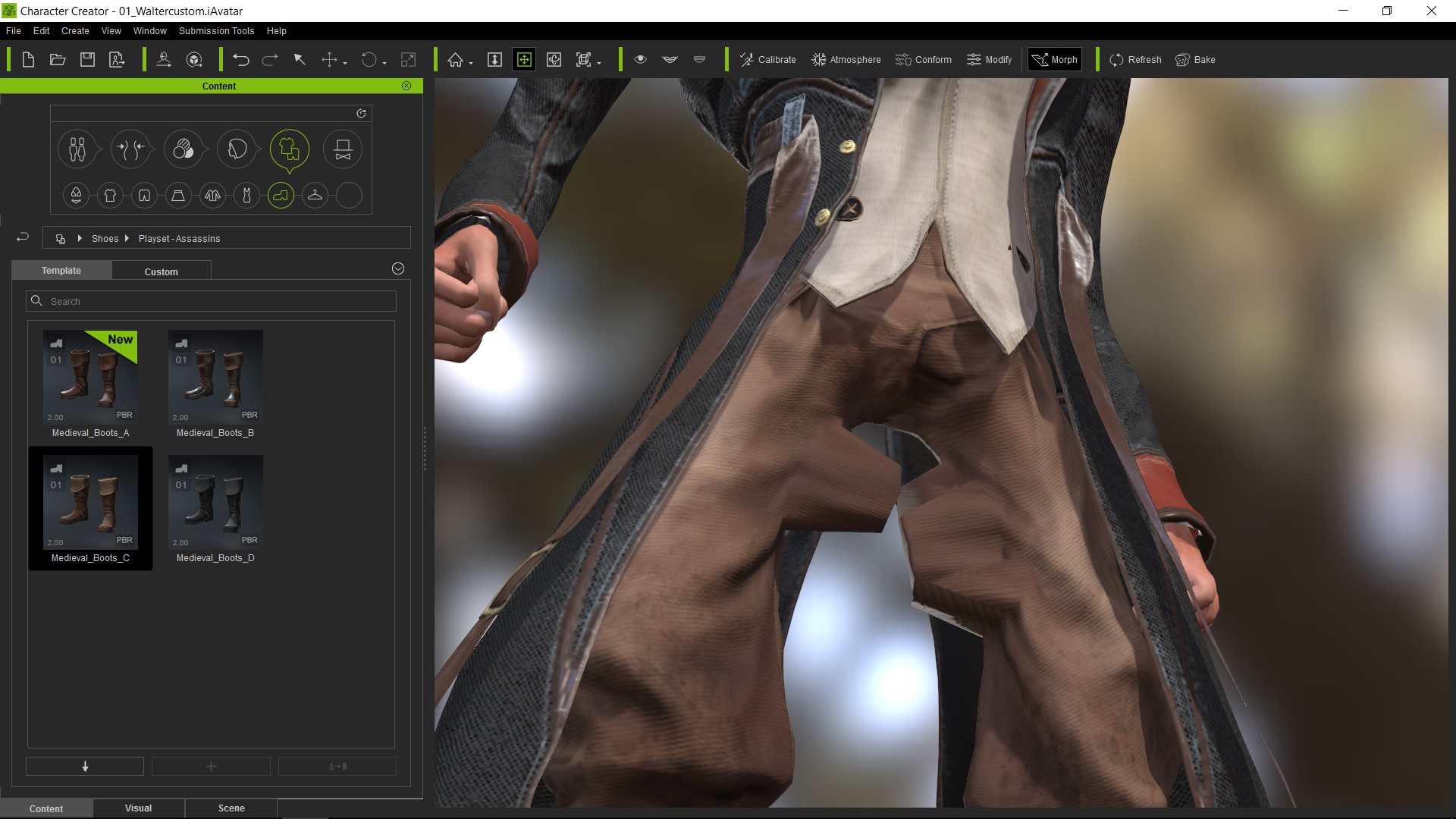1456x819 pixels.
Task: Open the Create menu
Action: click(75, 31)
